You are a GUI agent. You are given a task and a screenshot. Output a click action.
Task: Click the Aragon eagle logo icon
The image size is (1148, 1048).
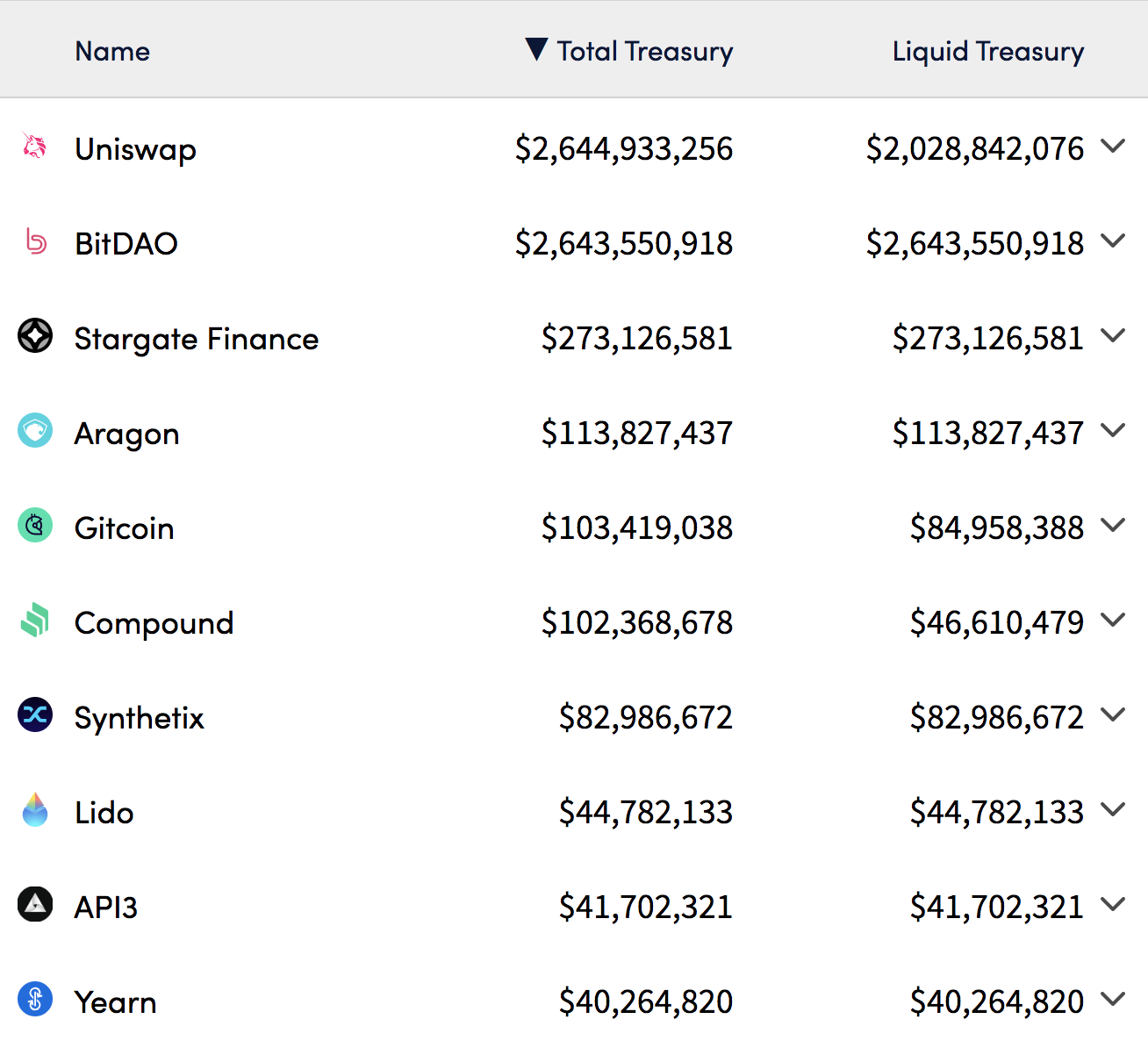[35, 431]
